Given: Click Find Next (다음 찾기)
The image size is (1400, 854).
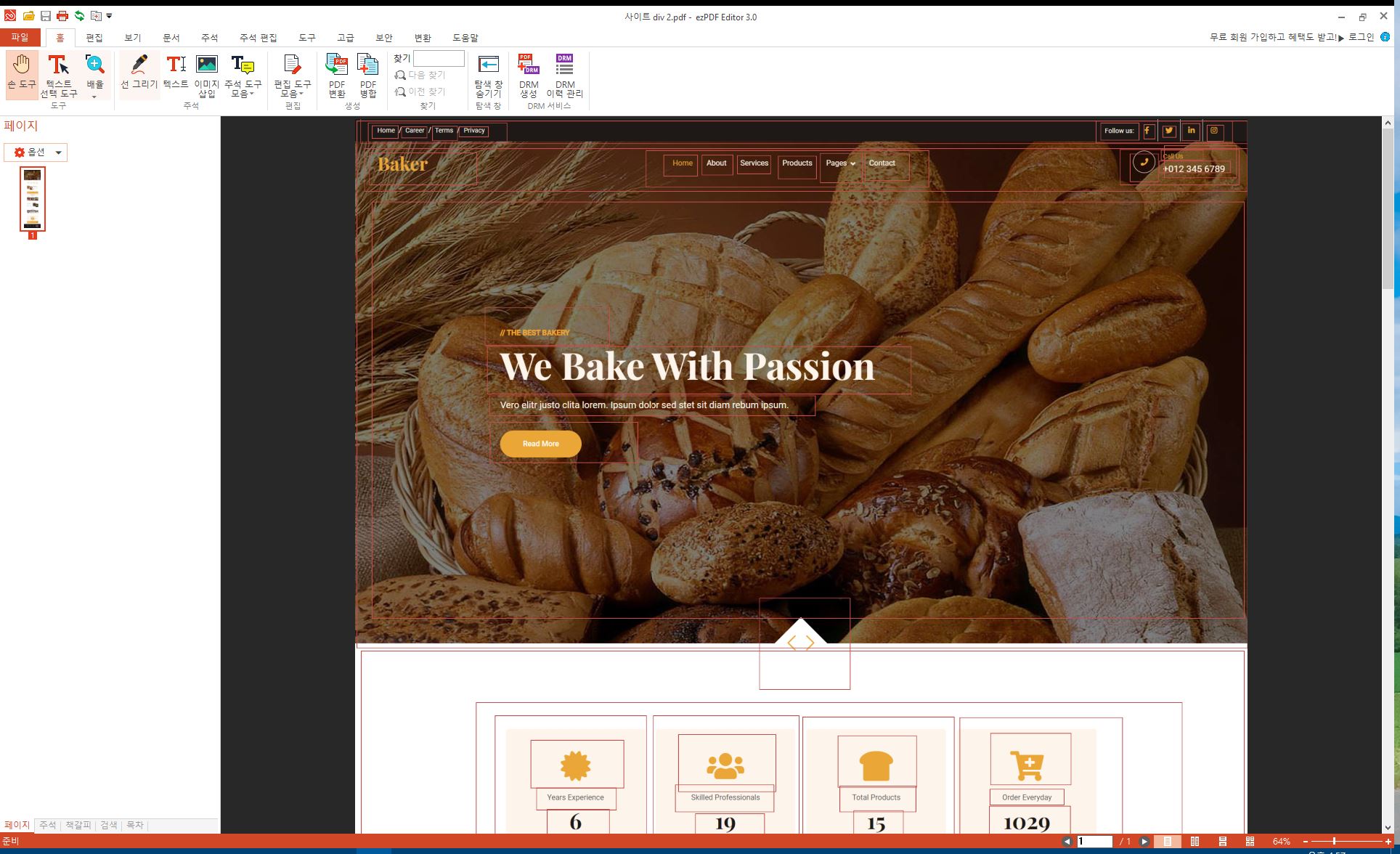Looking at the screenshot, I should coord(420,75).
